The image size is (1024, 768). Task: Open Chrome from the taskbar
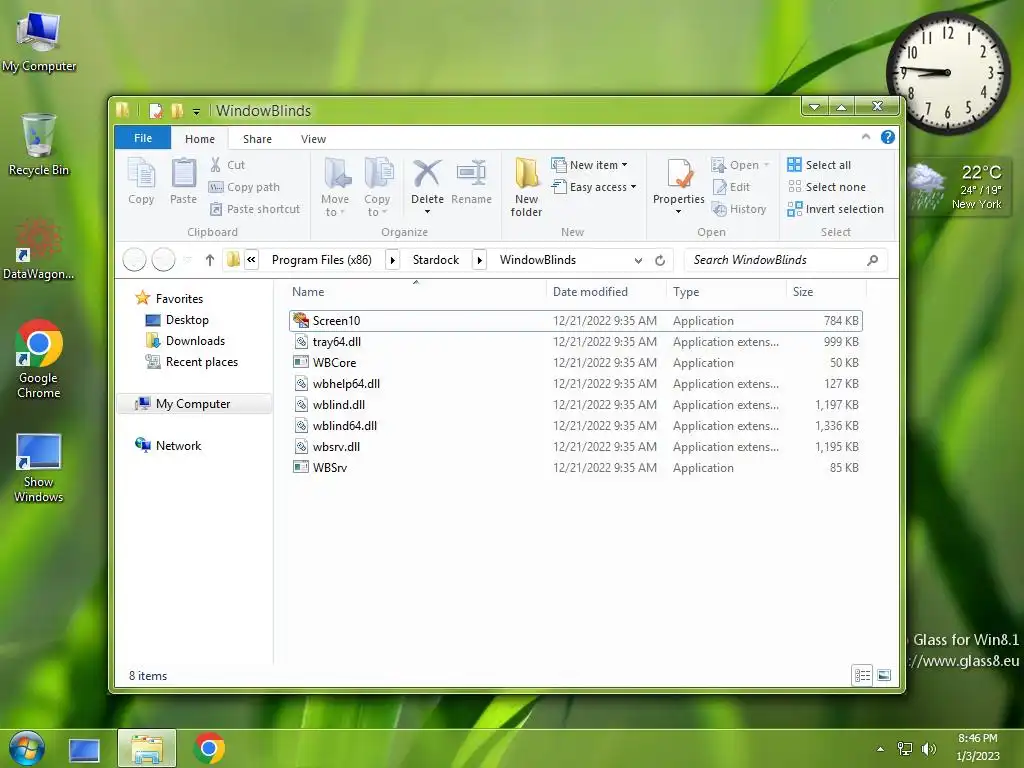tap(209, 748)
